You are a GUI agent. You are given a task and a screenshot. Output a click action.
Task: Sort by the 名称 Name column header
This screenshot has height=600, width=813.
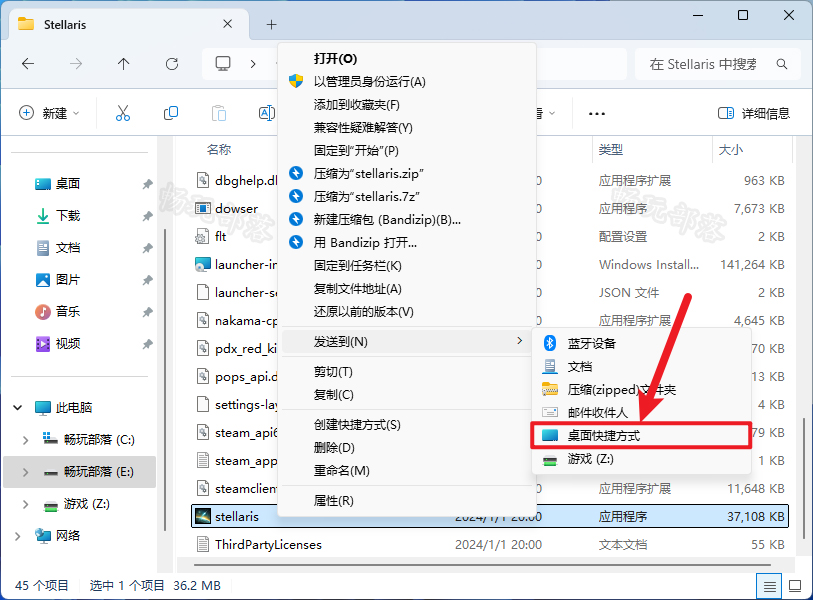219,150
